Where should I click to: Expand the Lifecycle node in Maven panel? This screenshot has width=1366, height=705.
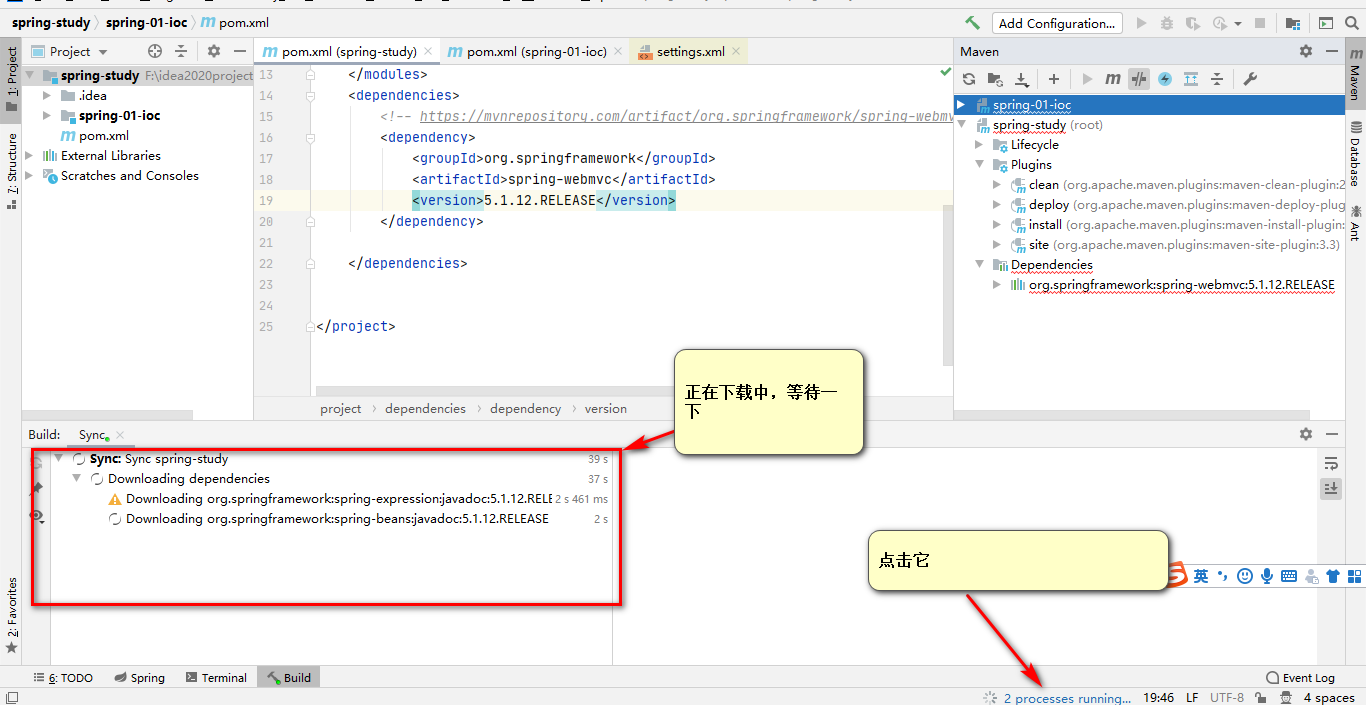click(x=981, y=144)
